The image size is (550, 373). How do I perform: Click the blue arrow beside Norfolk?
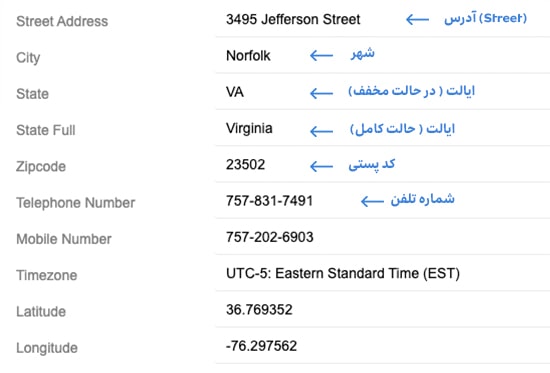[x=321, y=55]
